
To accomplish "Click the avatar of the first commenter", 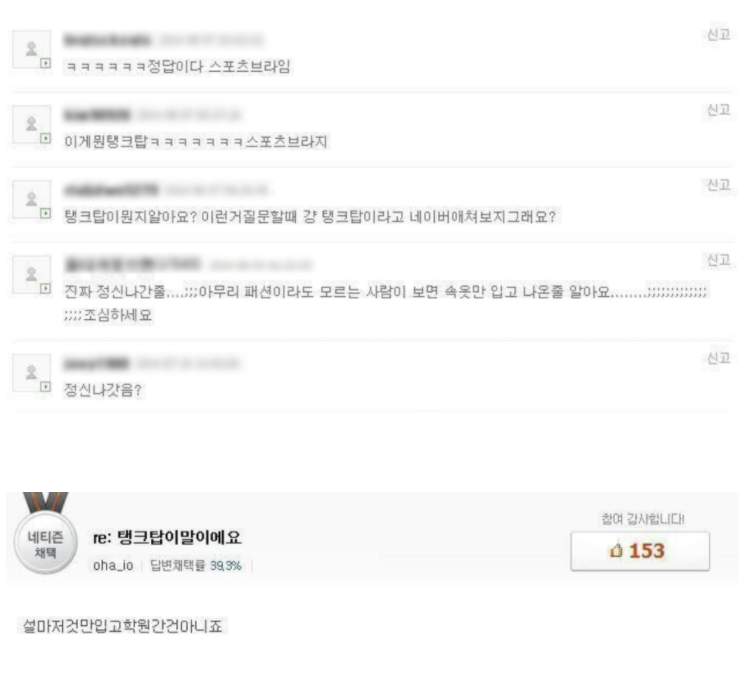I will point(31,49).
